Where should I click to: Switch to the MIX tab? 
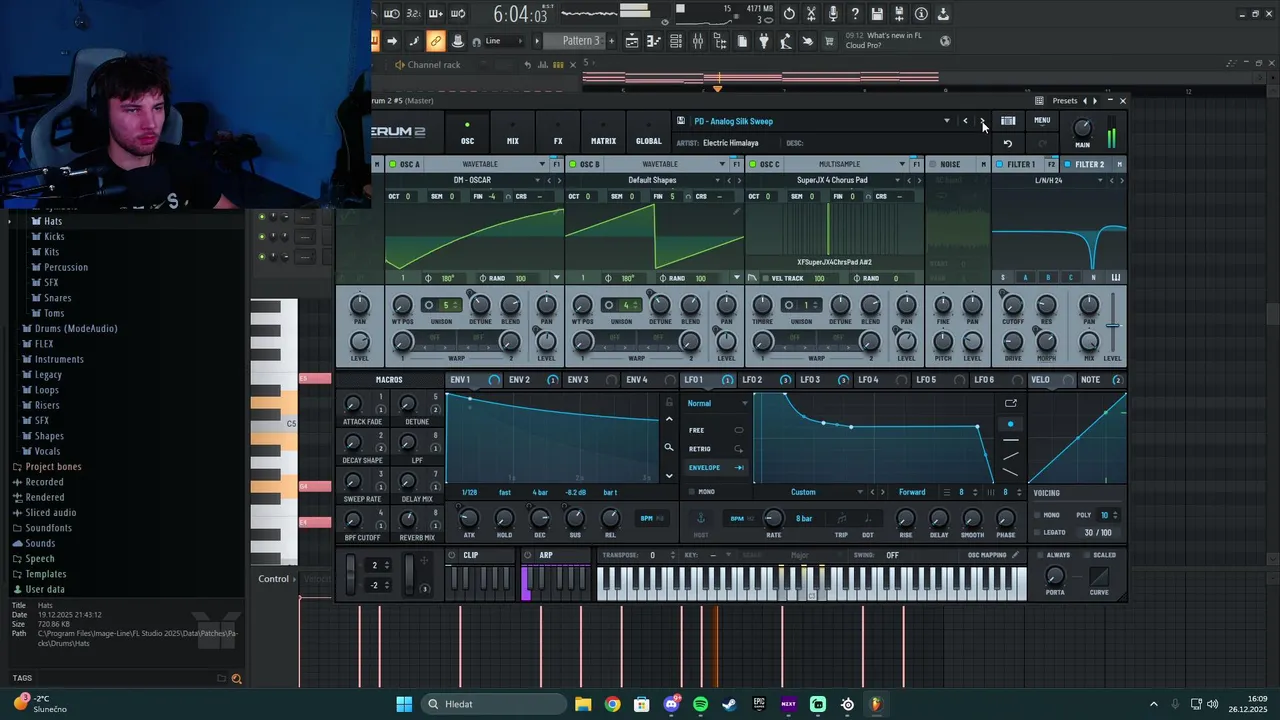click(x=513, y=133)
